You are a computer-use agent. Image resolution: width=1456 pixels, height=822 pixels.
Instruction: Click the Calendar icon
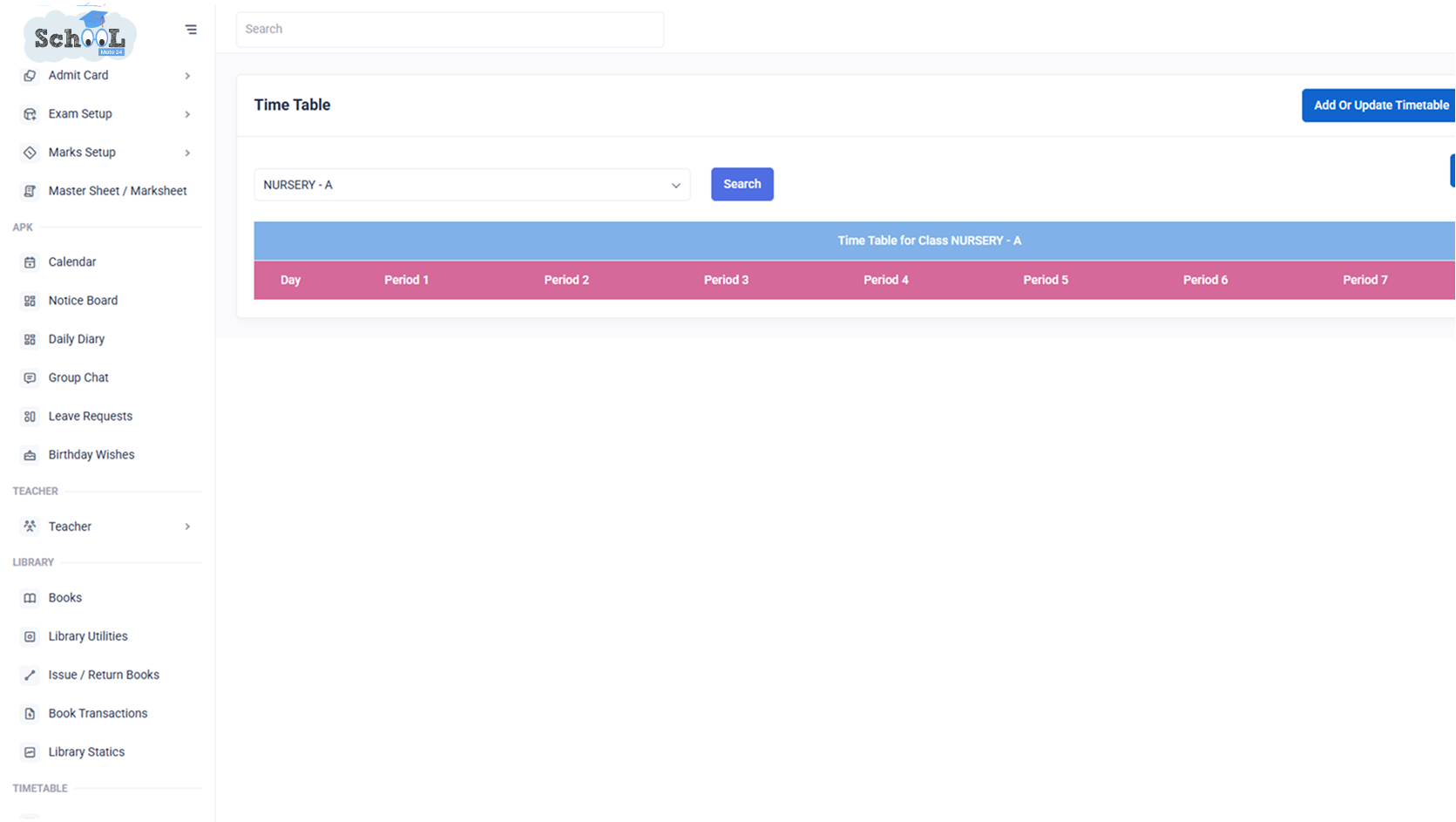[30, 262]
